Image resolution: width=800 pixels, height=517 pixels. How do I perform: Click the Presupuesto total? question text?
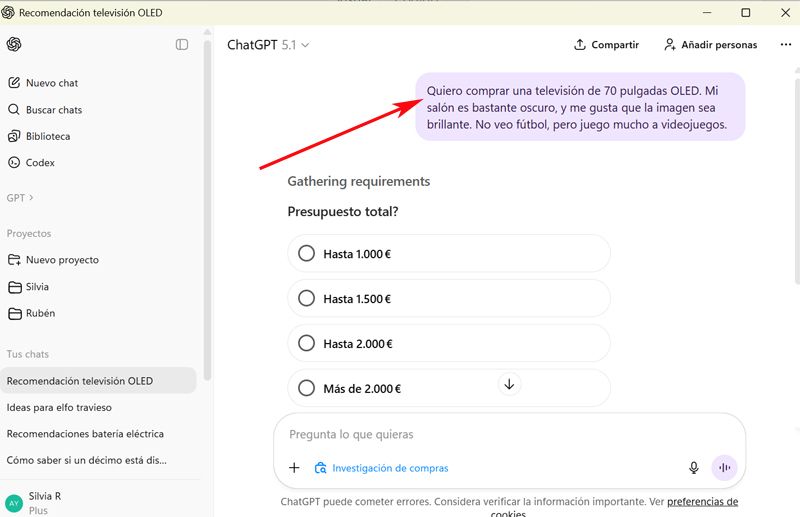pyautogui.click(x=343, y=211)
